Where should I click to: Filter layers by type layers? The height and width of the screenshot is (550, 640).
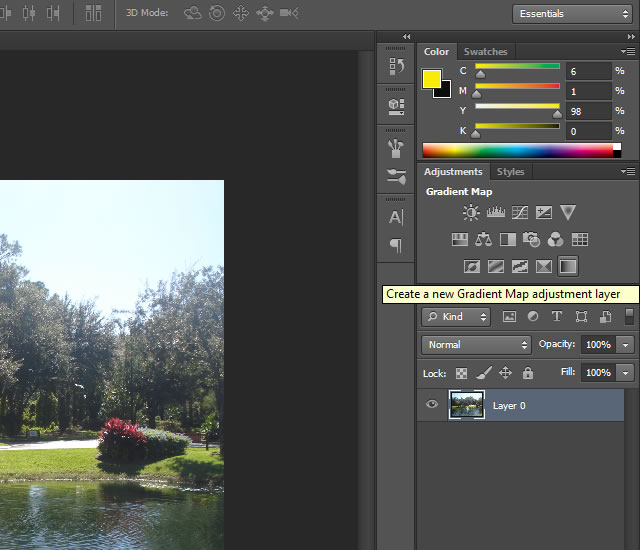(557, 317)
